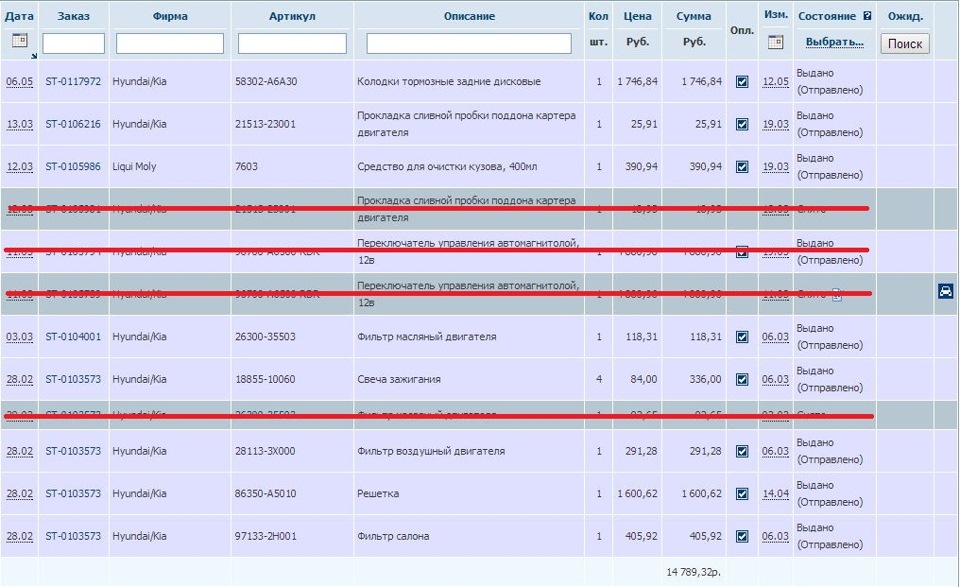Toggle paid checkbox for Фильтр салона row
This screenshot has height=587, width=960.
coord(742,537)
